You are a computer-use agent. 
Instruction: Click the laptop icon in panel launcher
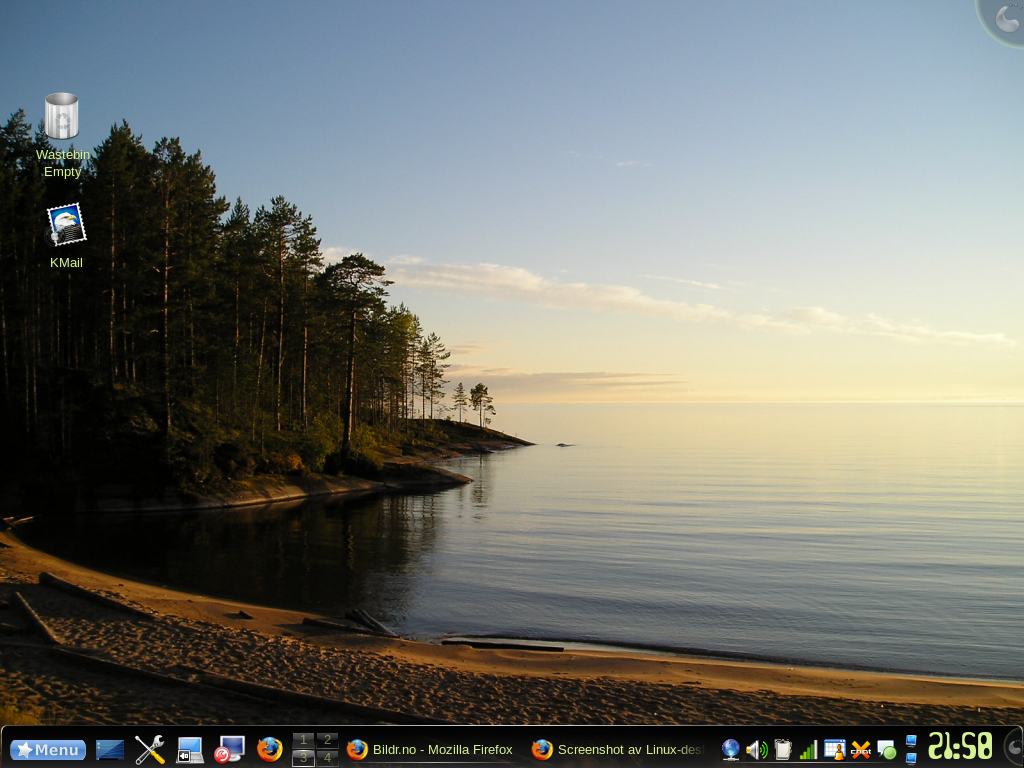(x=190, y=749)
